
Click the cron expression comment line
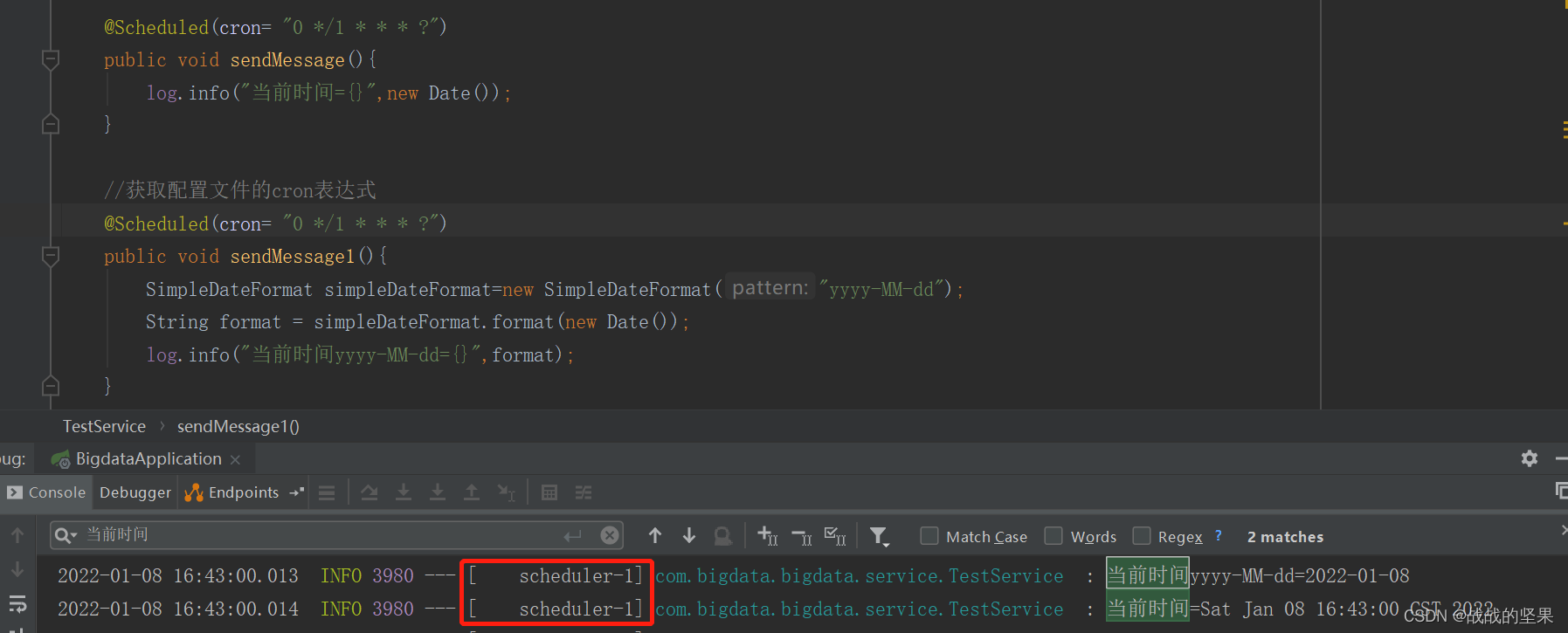240,189
